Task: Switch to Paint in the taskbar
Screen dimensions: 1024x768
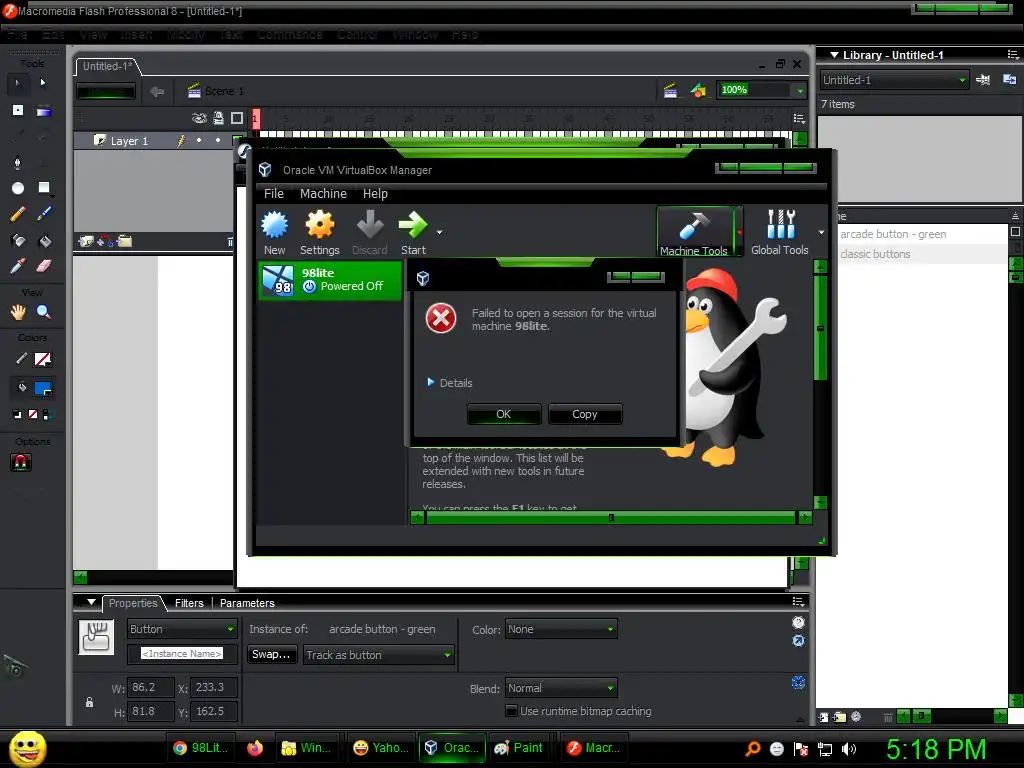Action: (520, 748)
